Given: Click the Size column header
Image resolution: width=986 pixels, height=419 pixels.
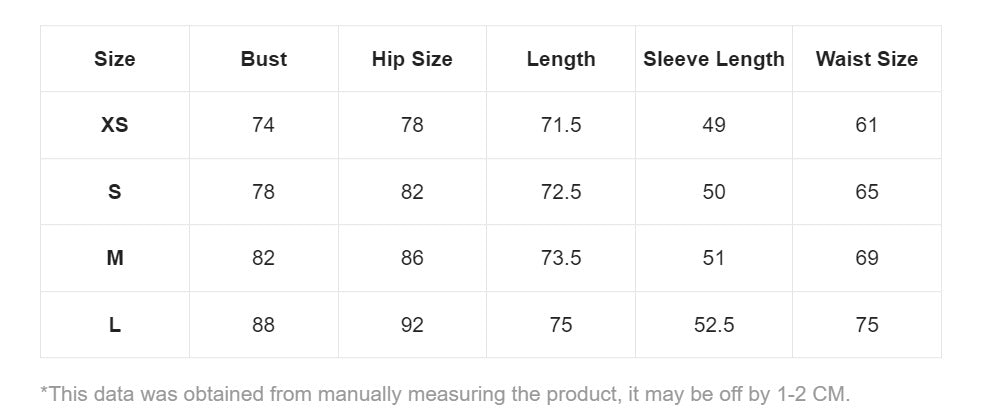Looking at the screenshot, I should tap(114, 59).
